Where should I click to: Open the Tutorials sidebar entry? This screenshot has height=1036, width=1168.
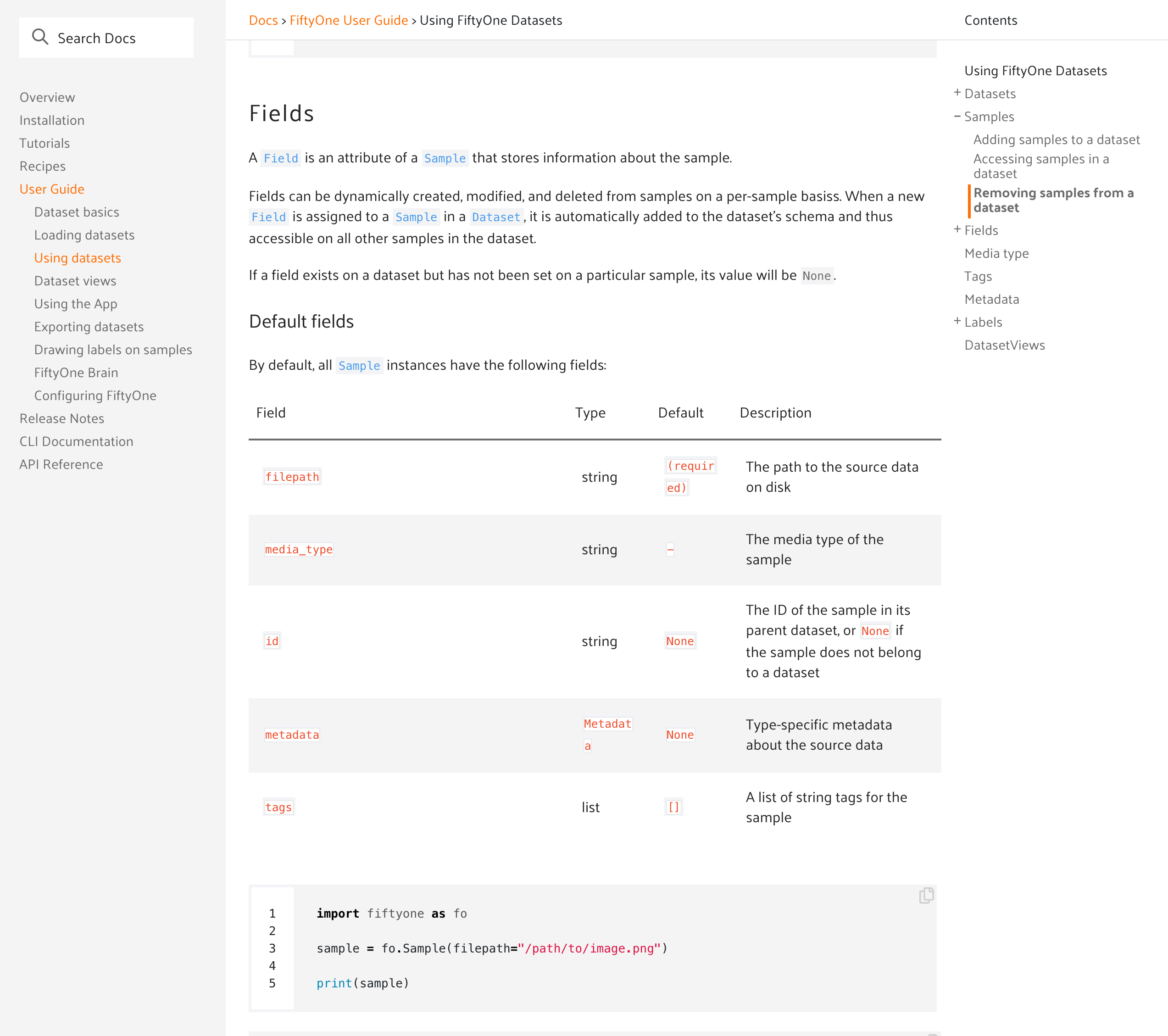click(x=44, y=143)
